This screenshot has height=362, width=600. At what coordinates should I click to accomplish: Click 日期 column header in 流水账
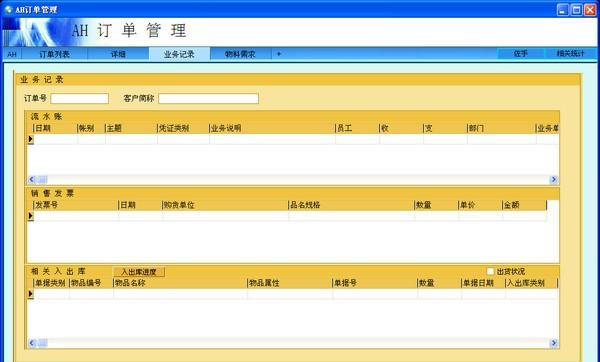coord(55,128)
